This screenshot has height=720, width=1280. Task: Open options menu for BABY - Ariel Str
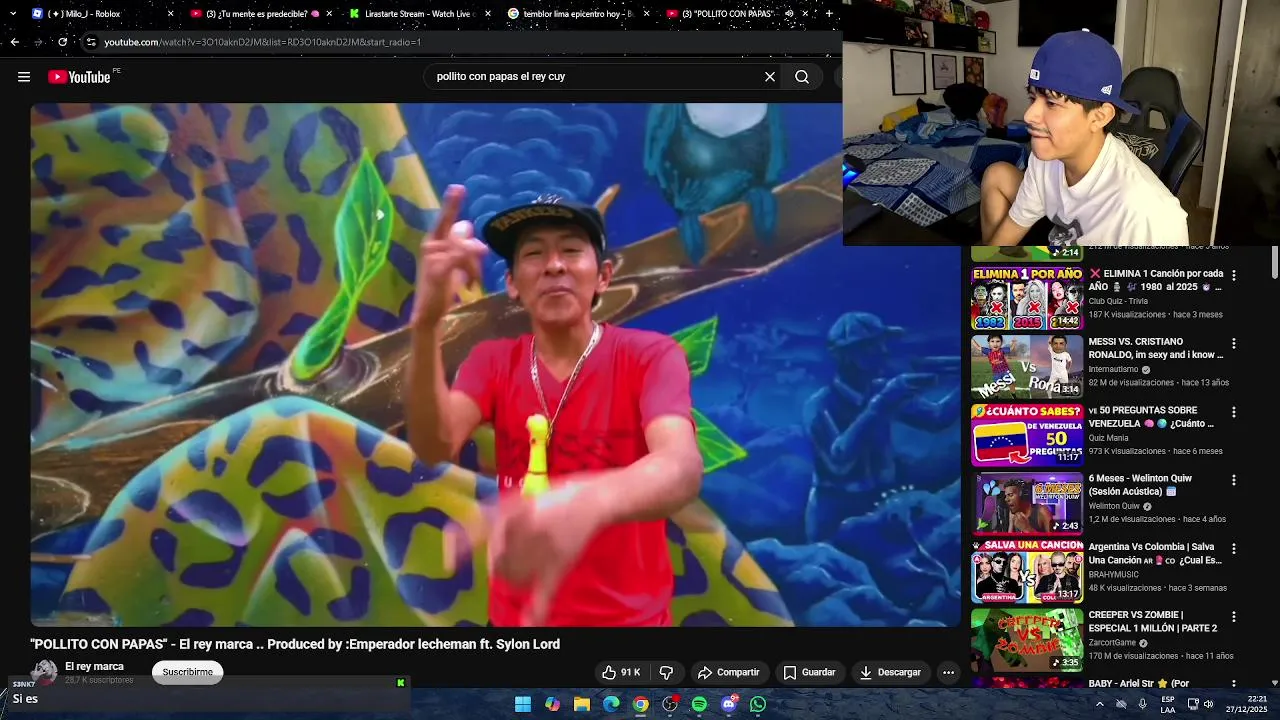click(1233, 684)
